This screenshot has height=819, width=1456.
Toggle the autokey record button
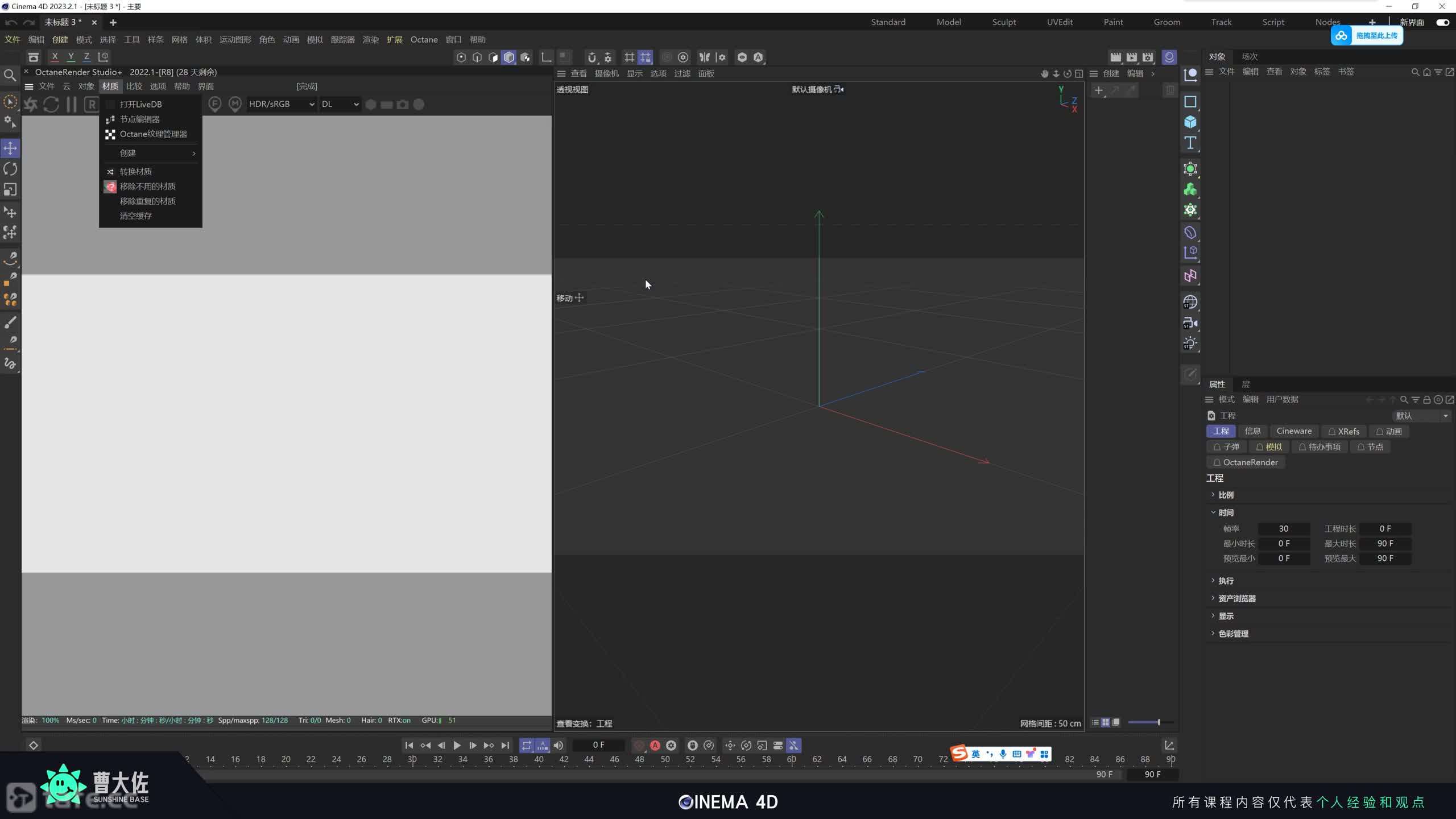tap(655, 745)
